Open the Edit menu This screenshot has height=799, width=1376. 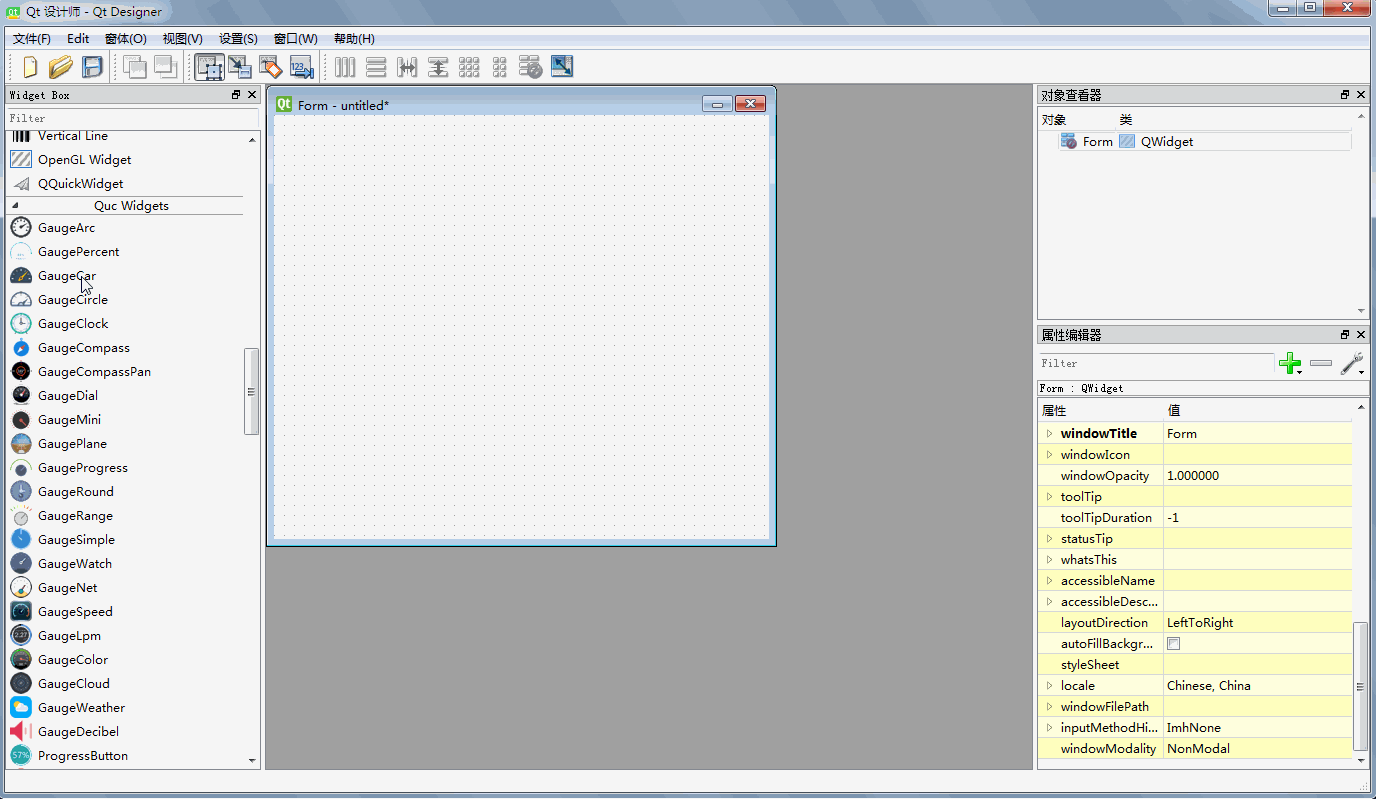click(78, 39)
